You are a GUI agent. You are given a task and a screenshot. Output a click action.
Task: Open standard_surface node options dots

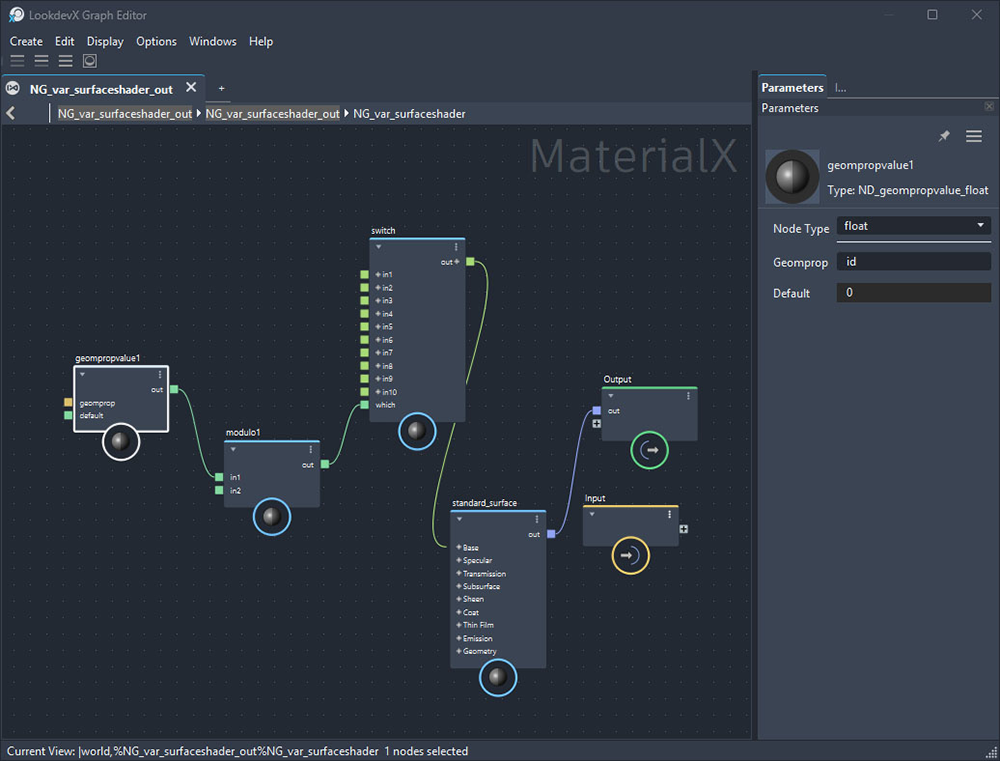(537, 519)
